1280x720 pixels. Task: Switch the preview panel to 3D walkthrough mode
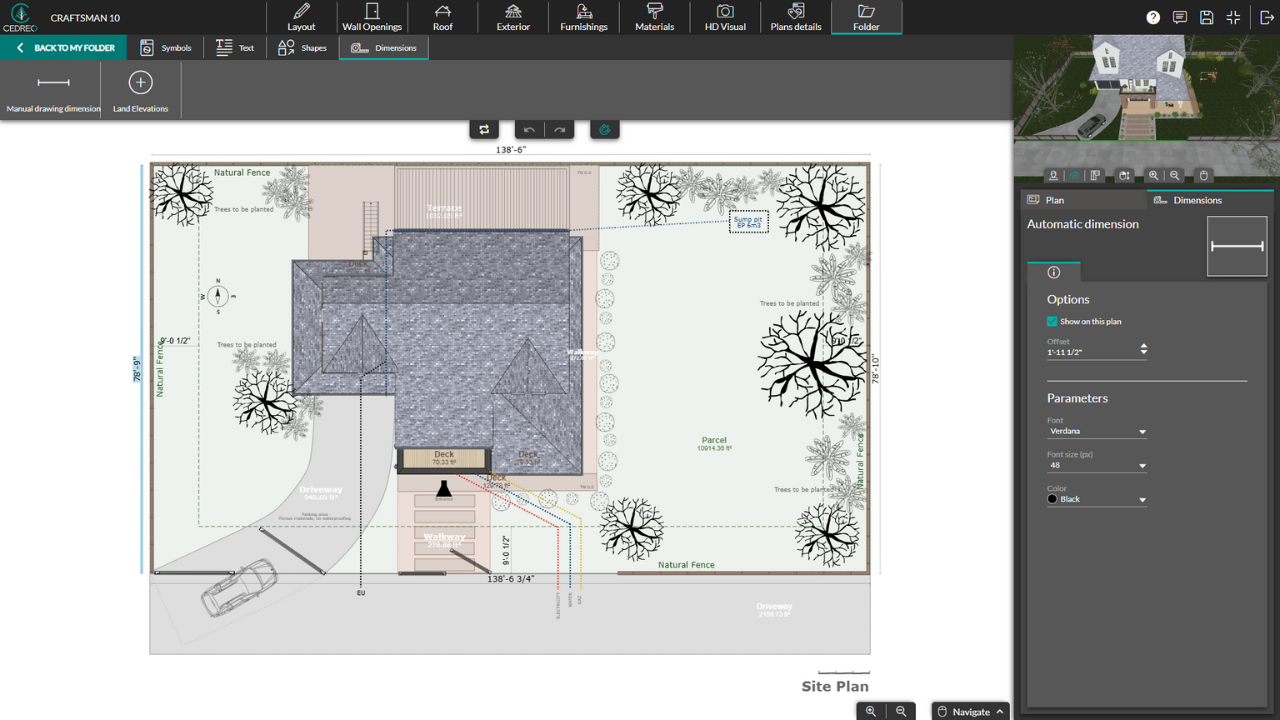tap(1053, 175)
